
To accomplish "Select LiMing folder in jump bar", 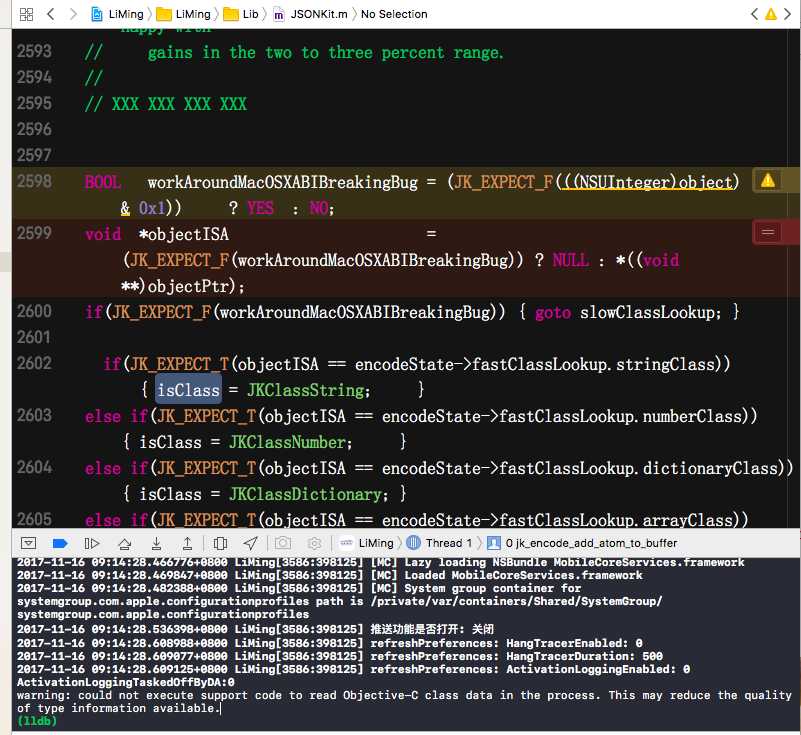I will point(184,14).
